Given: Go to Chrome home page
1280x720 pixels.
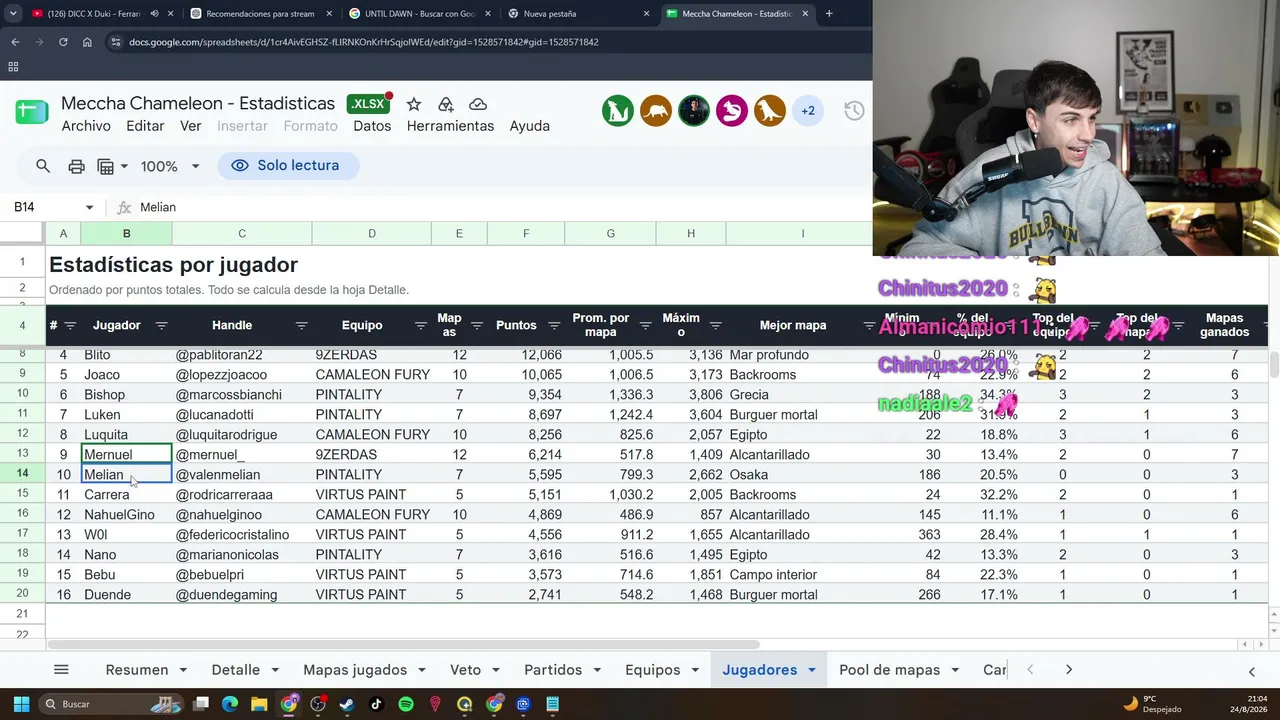Looking at the screenshot, I should click(87, 42).
